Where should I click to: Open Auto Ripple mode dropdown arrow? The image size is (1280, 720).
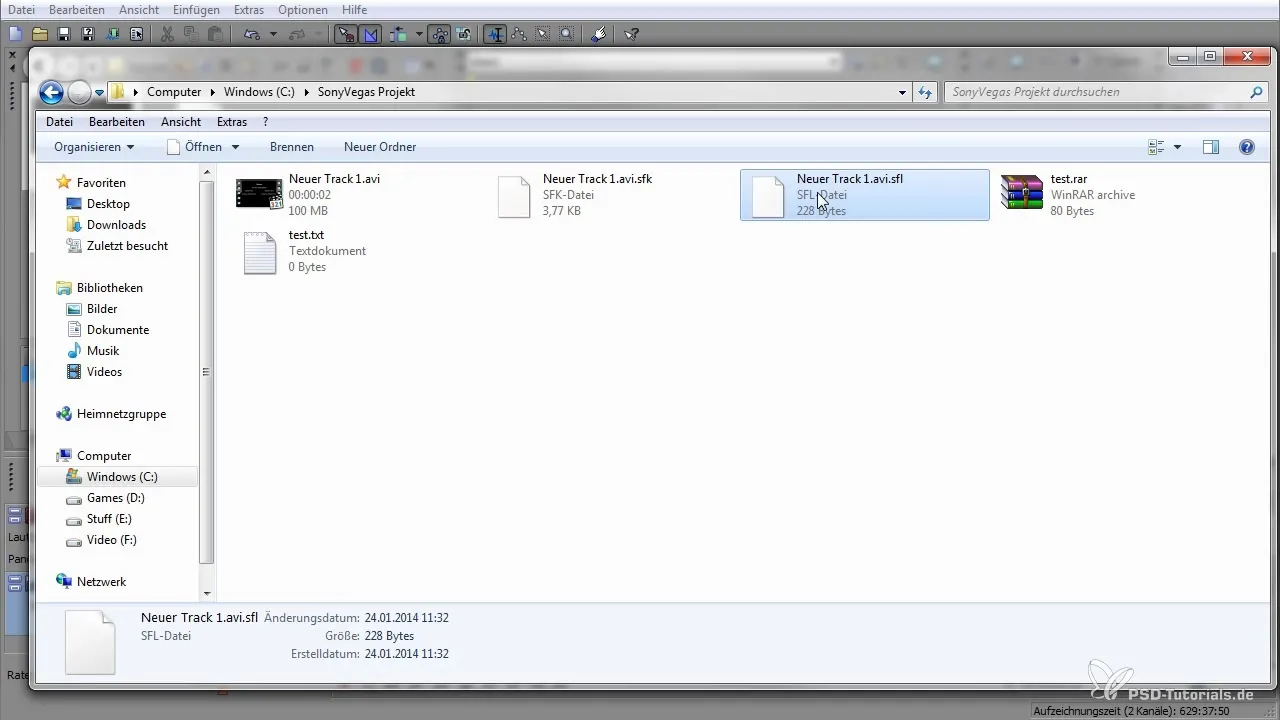(x=419, y=34)
